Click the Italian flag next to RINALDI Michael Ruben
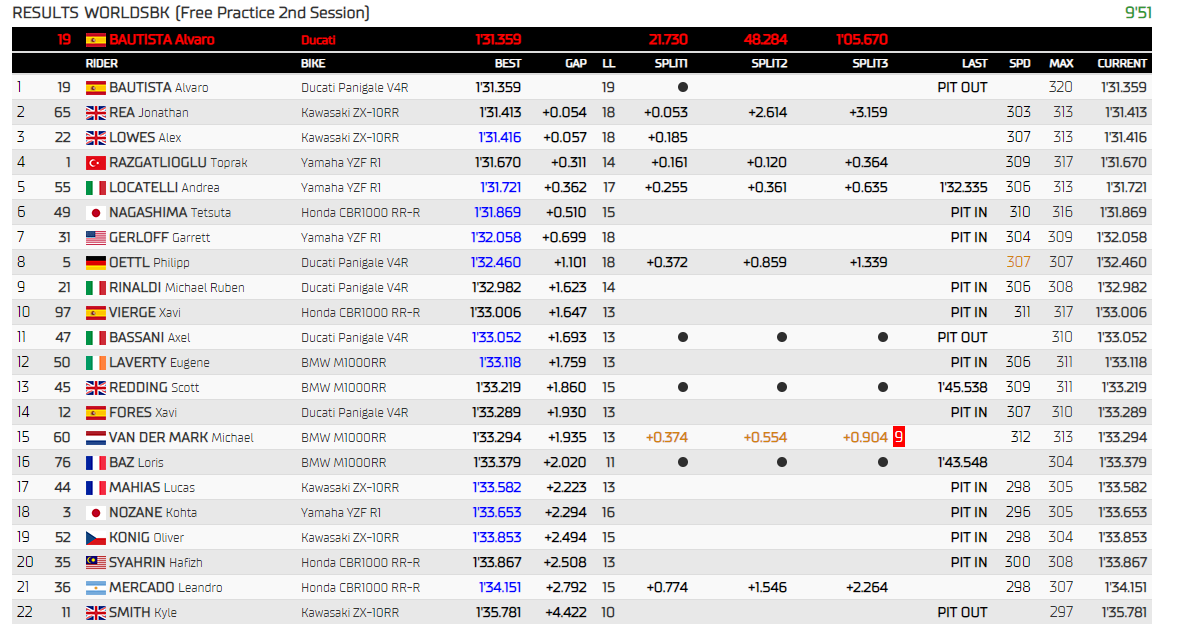 tap(95, 288)
